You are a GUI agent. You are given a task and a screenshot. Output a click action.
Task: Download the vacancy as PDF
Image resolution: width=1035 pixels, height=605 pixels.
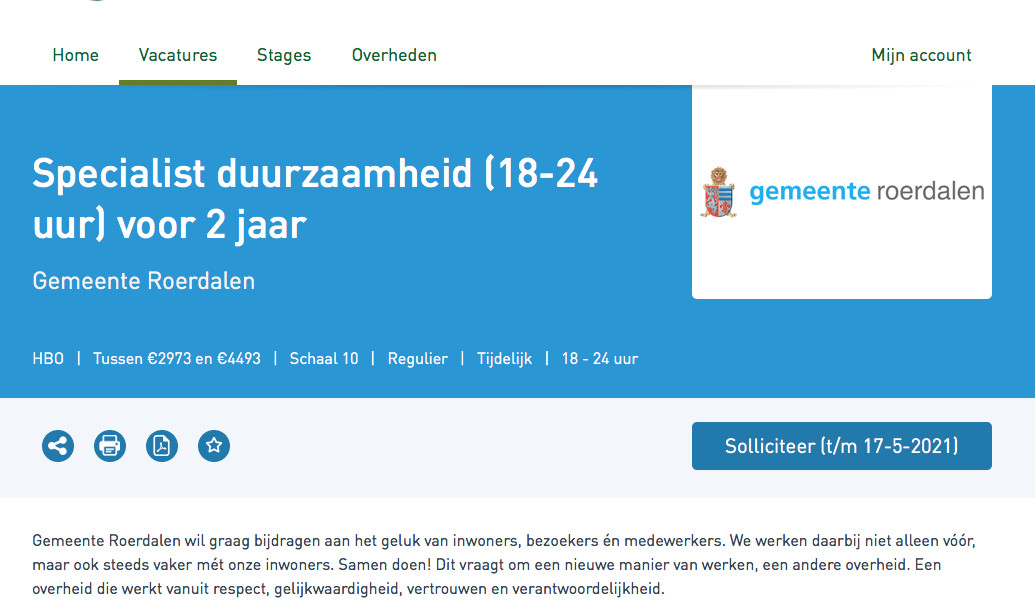pos(162,446)
